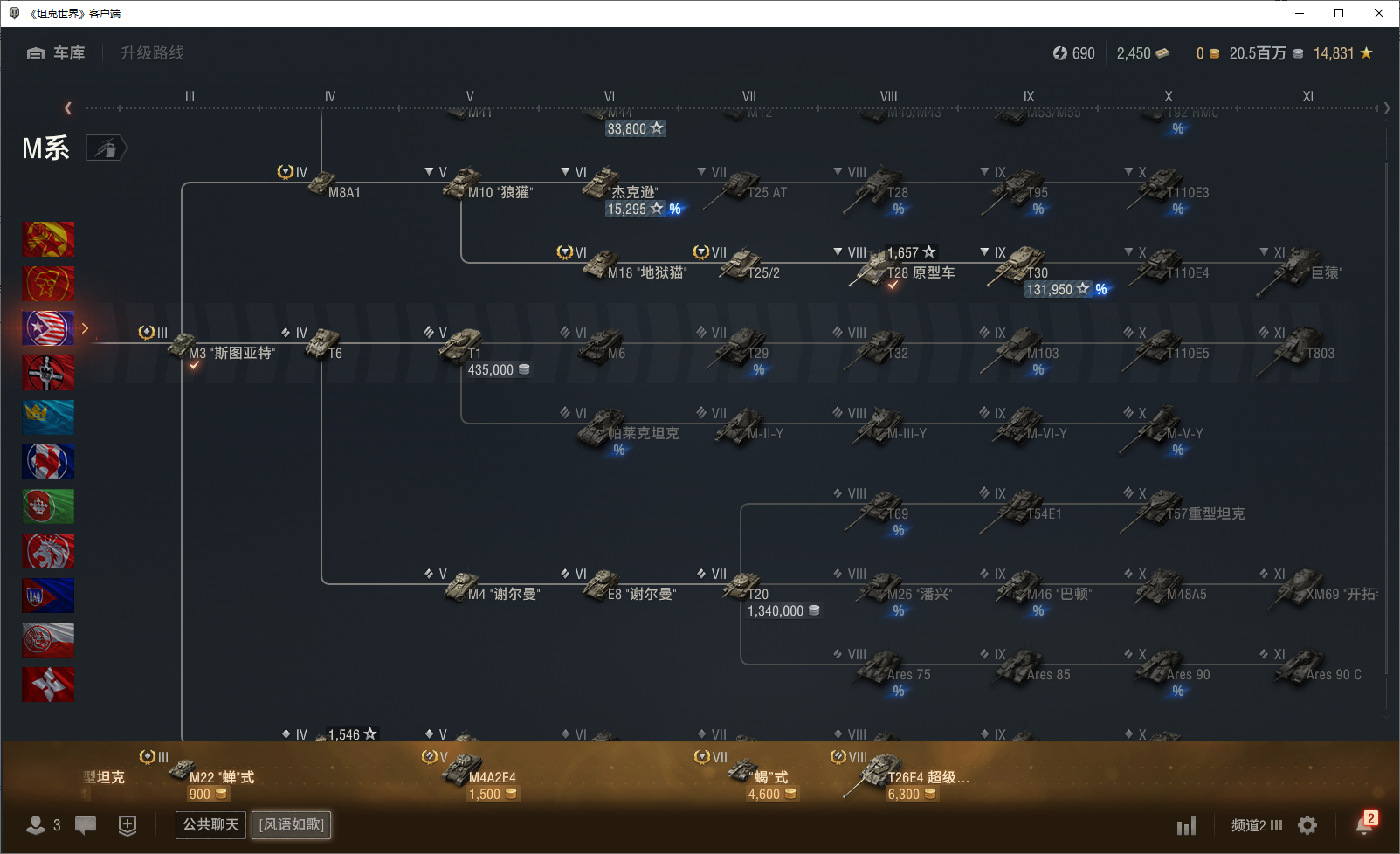Select the 升级路线 tech tree tab
The image size is (1400, 854).
pyautogui.click(x=152, y=53)
